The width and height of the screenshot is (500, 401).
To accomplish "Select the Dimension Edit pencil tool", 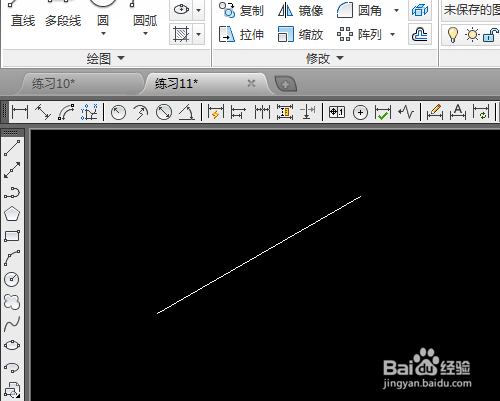I will point(435,112).
